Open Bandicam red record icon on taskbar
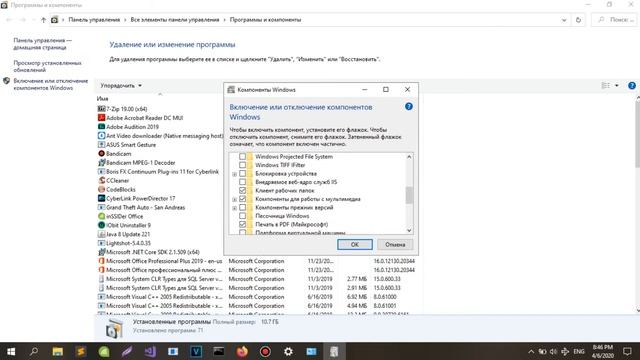The height and width of the screenshot is (360, 640). [x=265, y=351]
